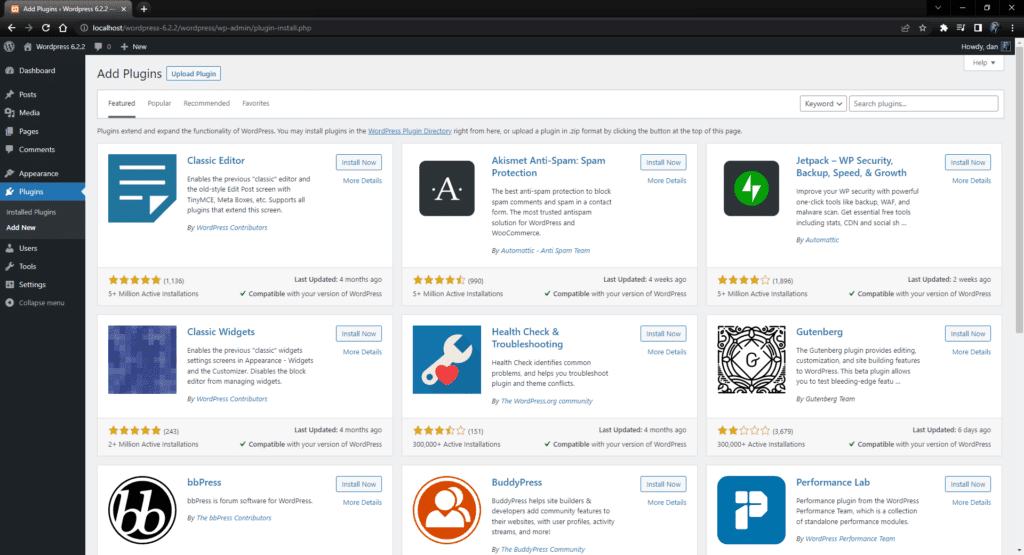
Task: Click the Classic Editor plugin icon
Action: pyautogui.click(x=142, y=188)
